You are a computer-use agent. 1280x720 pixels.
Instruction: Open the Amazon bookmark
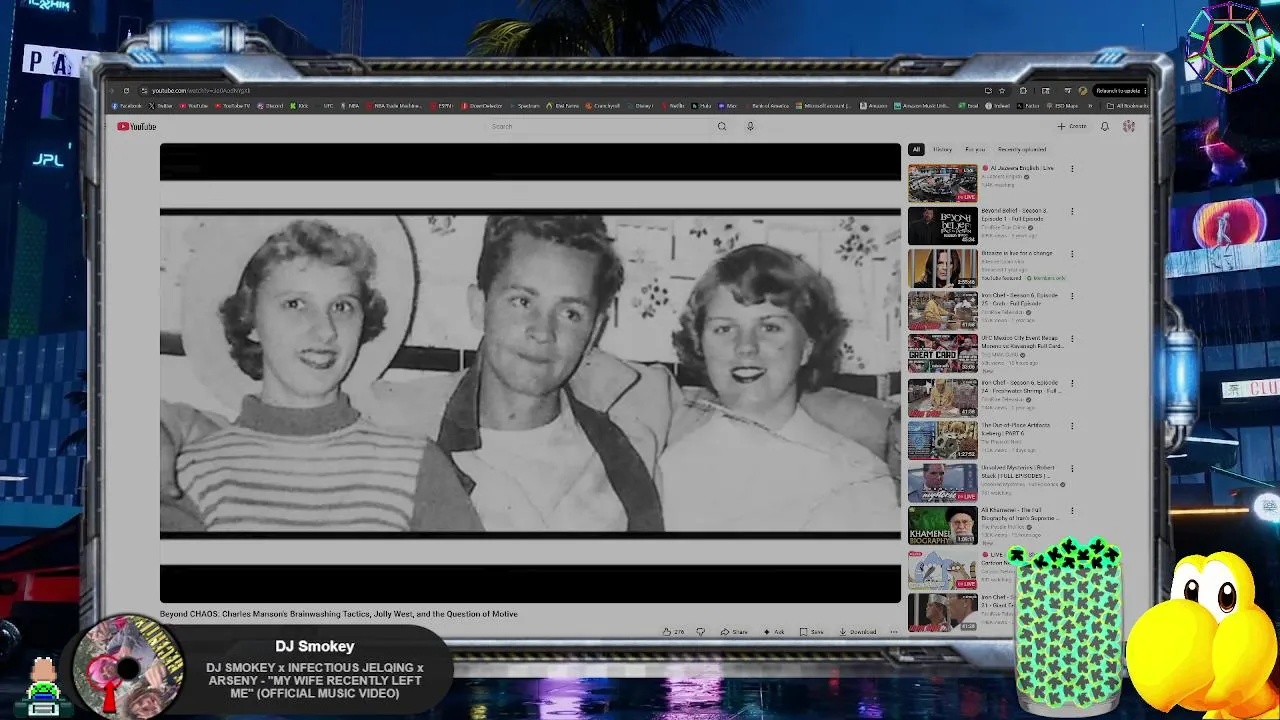click(875, 106)
